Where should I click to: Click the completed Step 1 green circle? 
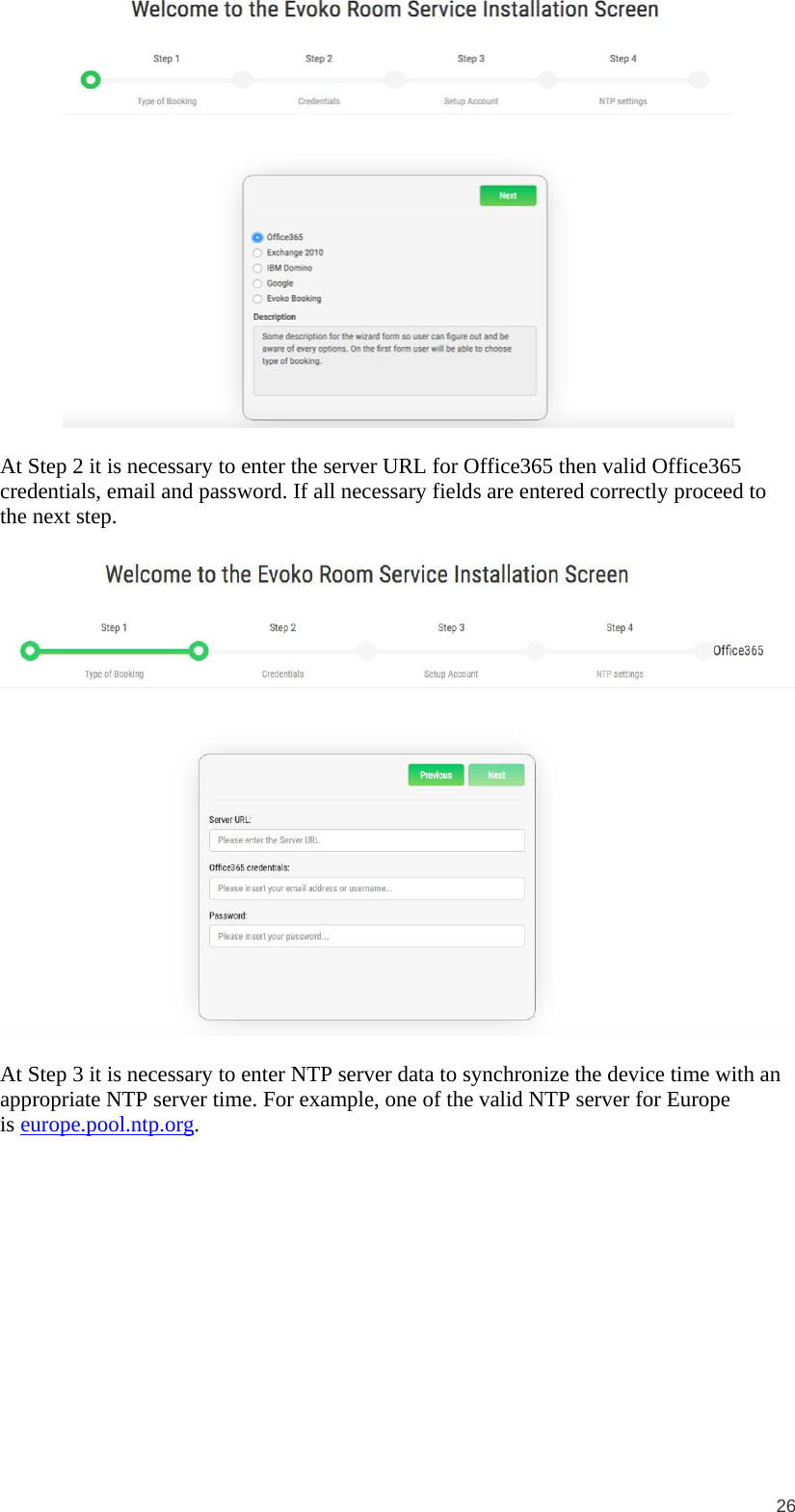30,650
